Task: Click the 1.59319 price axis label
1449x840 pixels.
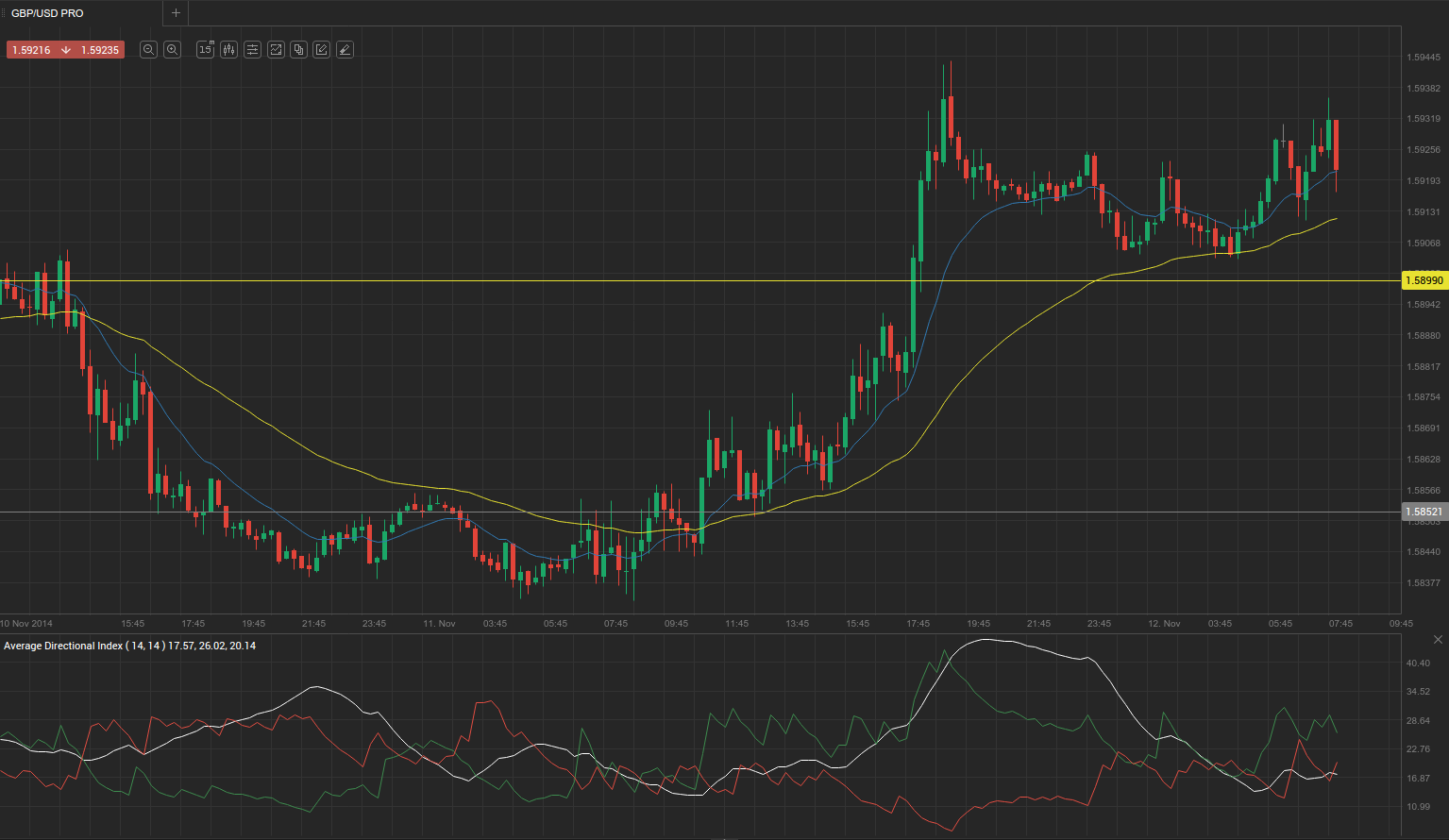Action: [x=1424, y=119]
